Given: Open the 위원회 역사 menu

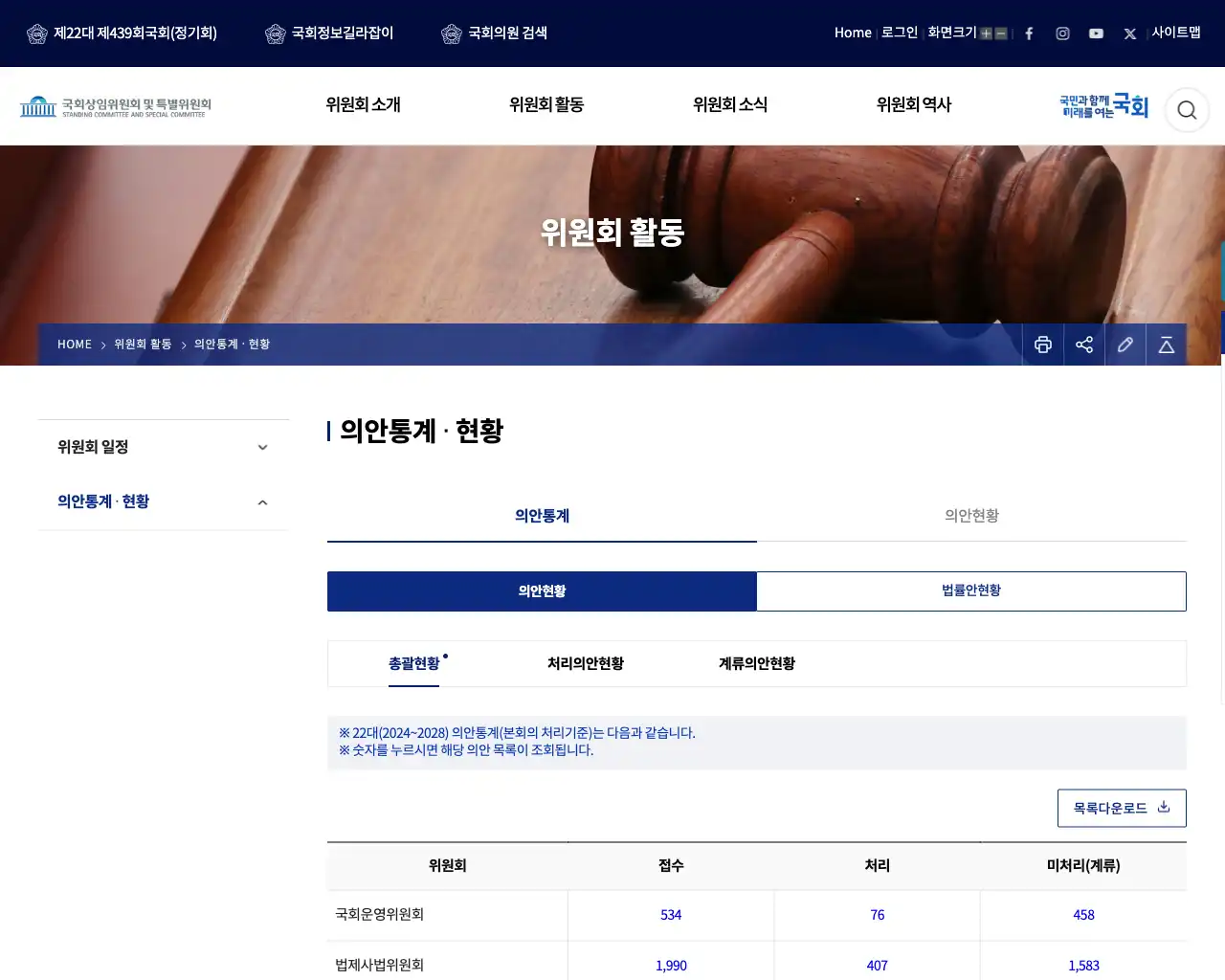Looking at the screenshot, I should pyautogui.click(x=914, y=104).
